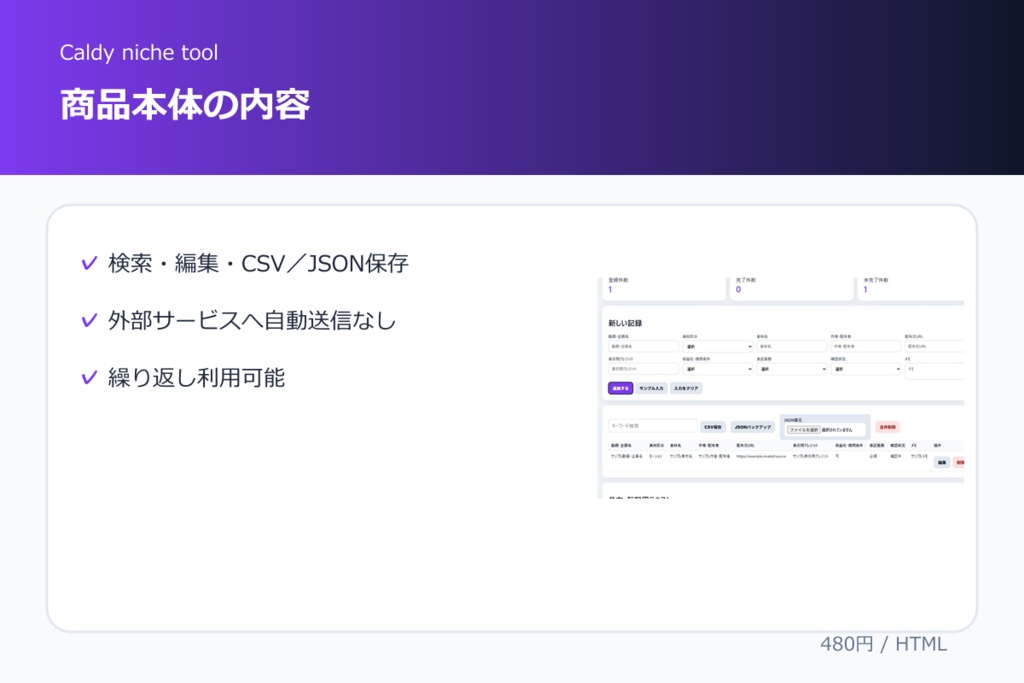The width and height of the screenshot is (1024, 683).
Task: Click the 完了件数 count card
Action: [791, 287]
